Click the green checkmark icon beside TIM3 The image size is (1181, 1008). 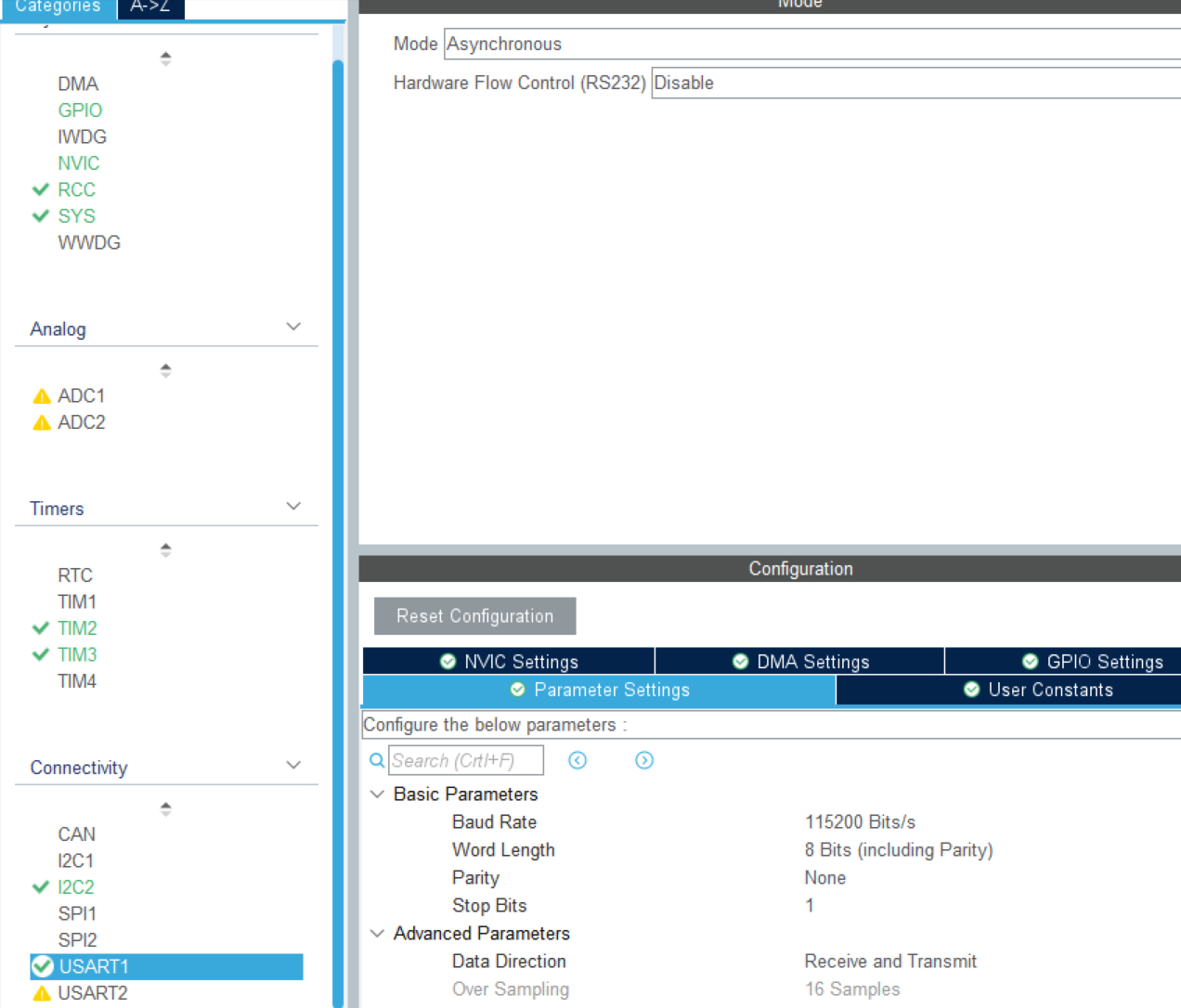pos(41,654)
